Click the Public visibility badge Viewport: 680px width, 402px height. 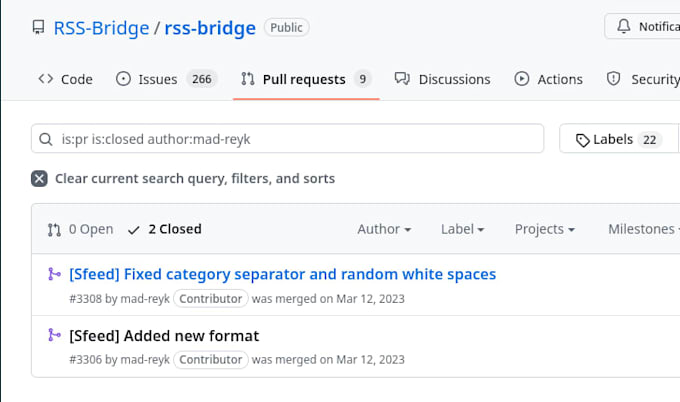coord(286,27)
